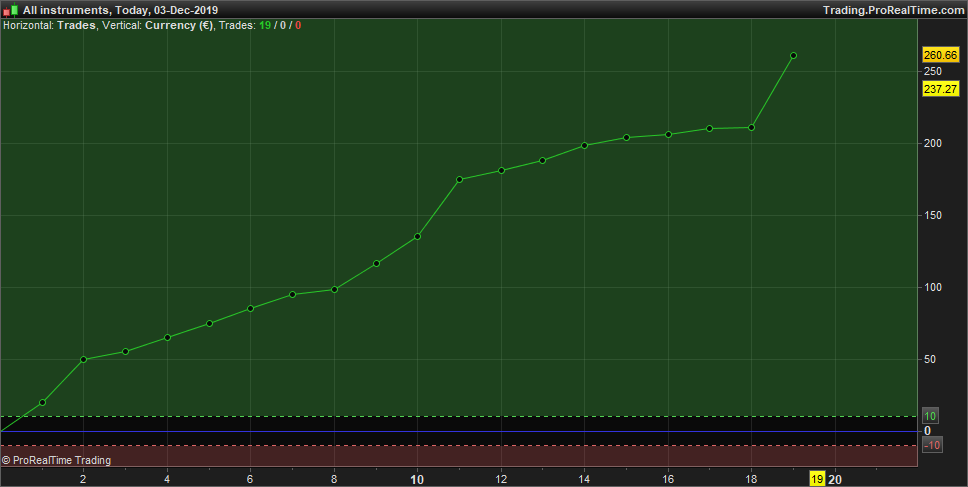The width and height of the screenshot is (968, 487).
Task: Select the data point for trade 18
Action: point(751,128)
